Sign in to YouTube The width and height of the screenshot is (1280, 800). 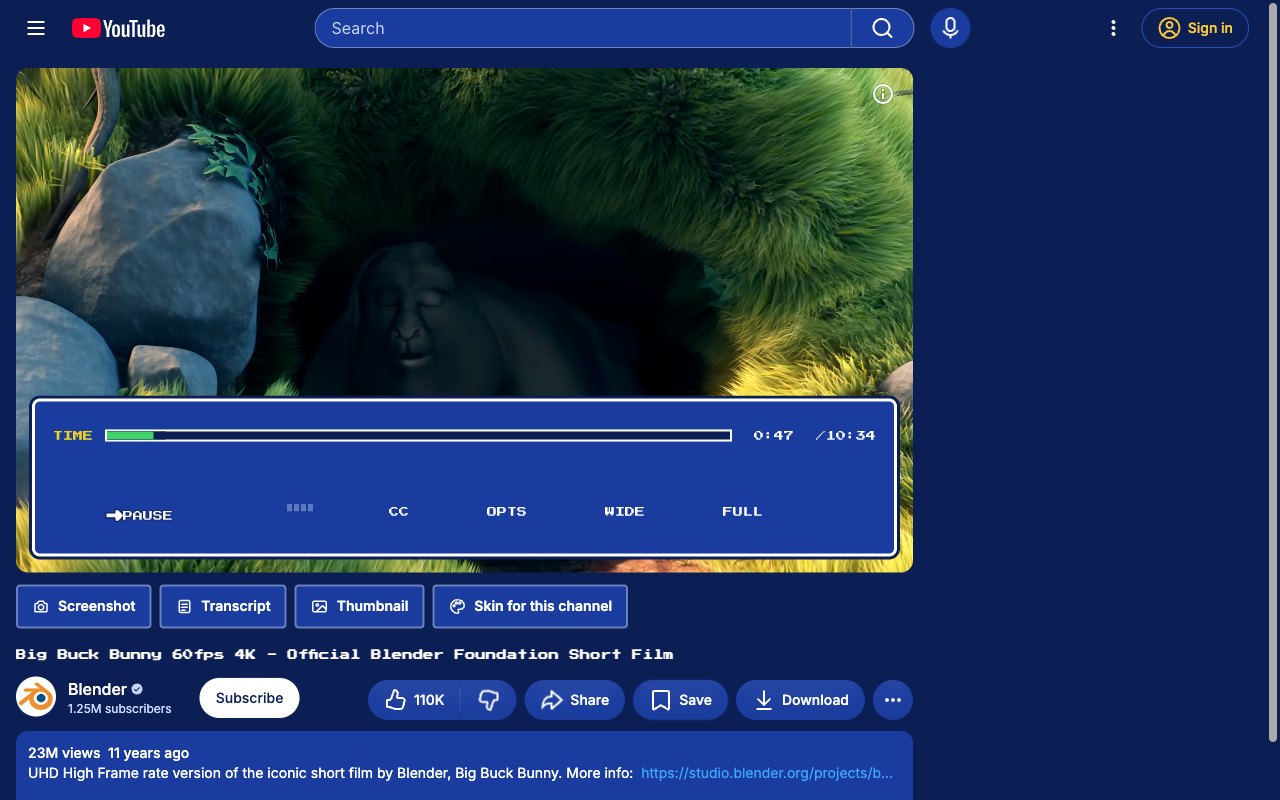1195,28
